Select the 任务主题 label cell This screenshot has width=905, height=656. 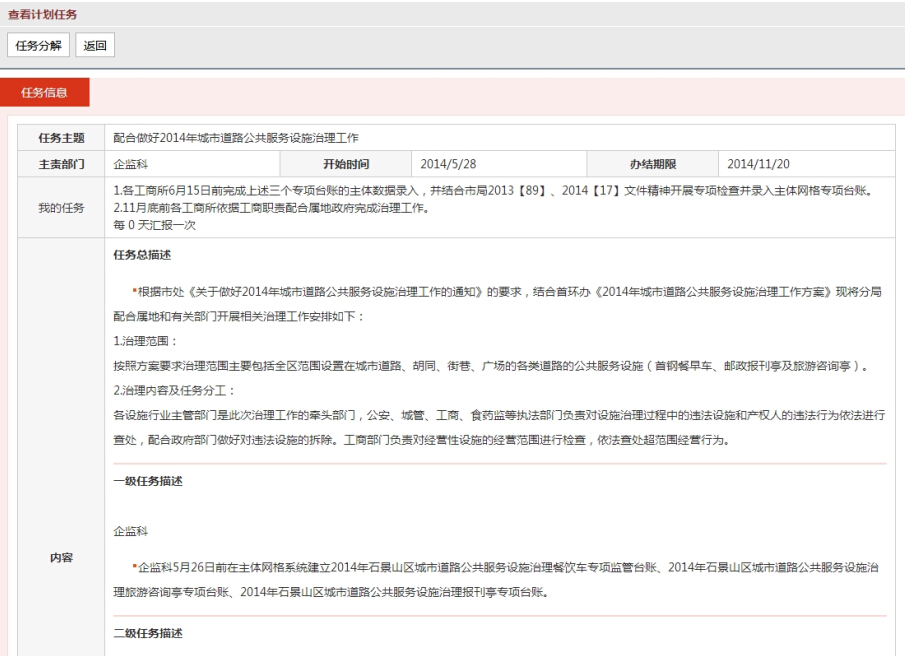(61, 137)
